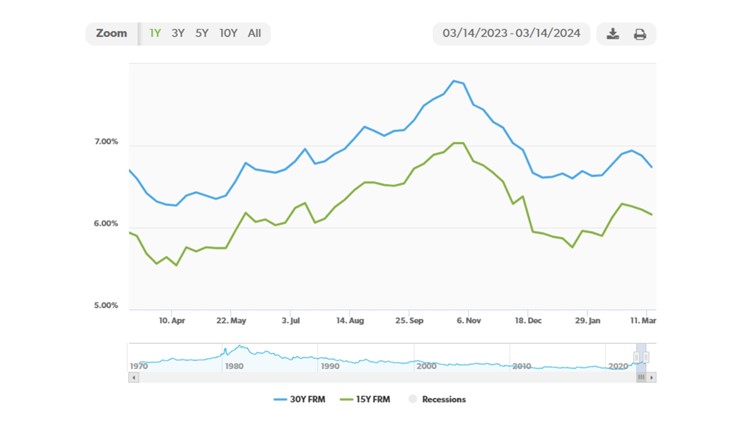The image size is (750, 422).
Task: Toggle the 15Y FRM series in legend
Action: (366, 399)
